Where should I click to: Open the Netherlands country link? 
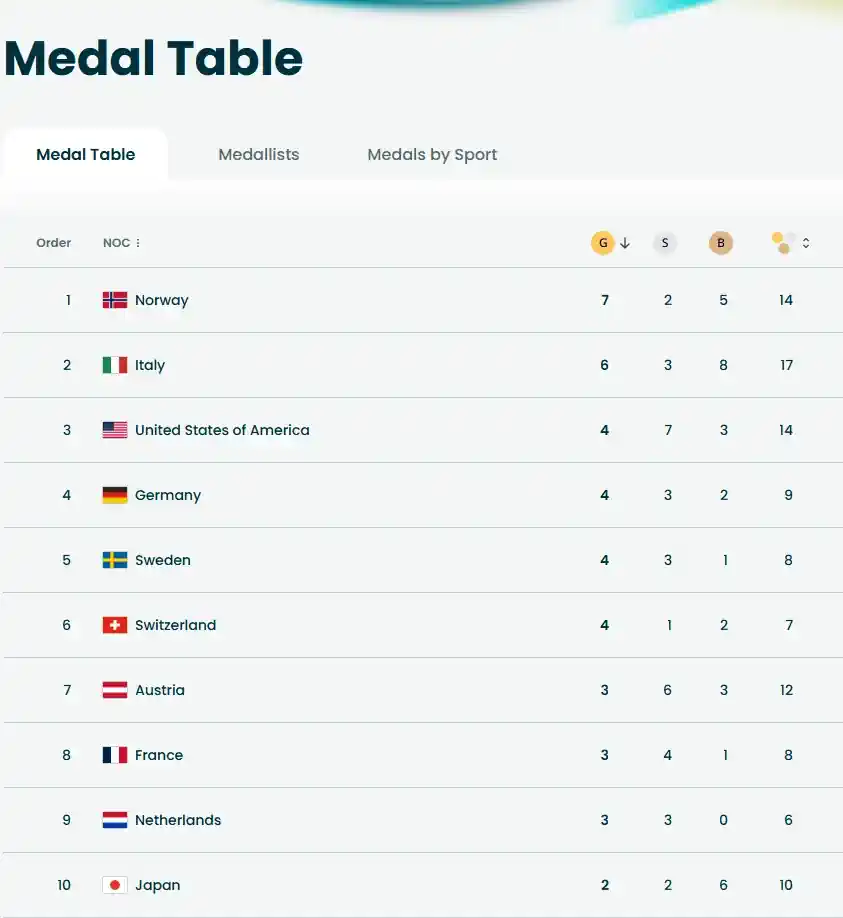[x=178, y=820]
